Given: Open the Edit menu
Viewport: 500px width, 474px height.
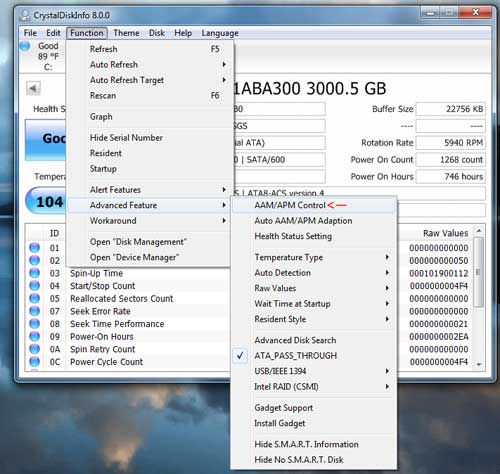Looking at the screenshot, I should (53, 33).
